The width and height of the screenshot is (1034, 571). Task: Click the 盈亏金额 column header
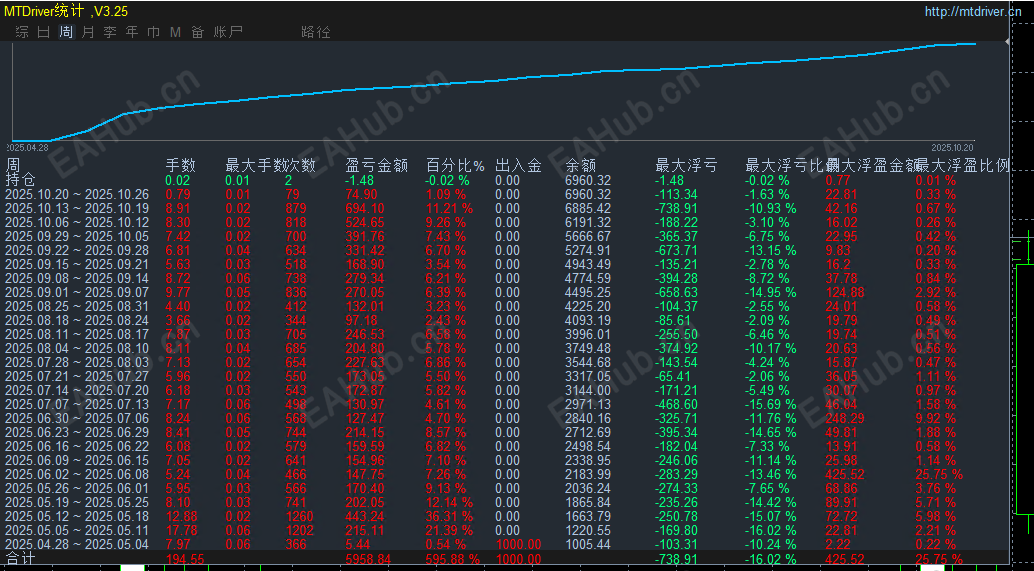click(377, 165)
